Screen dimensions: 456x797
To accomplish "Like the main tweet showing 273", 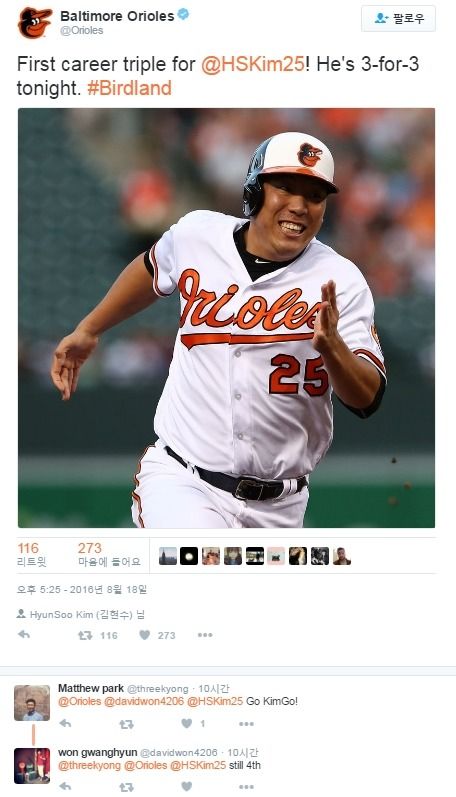I will point(157,635).
